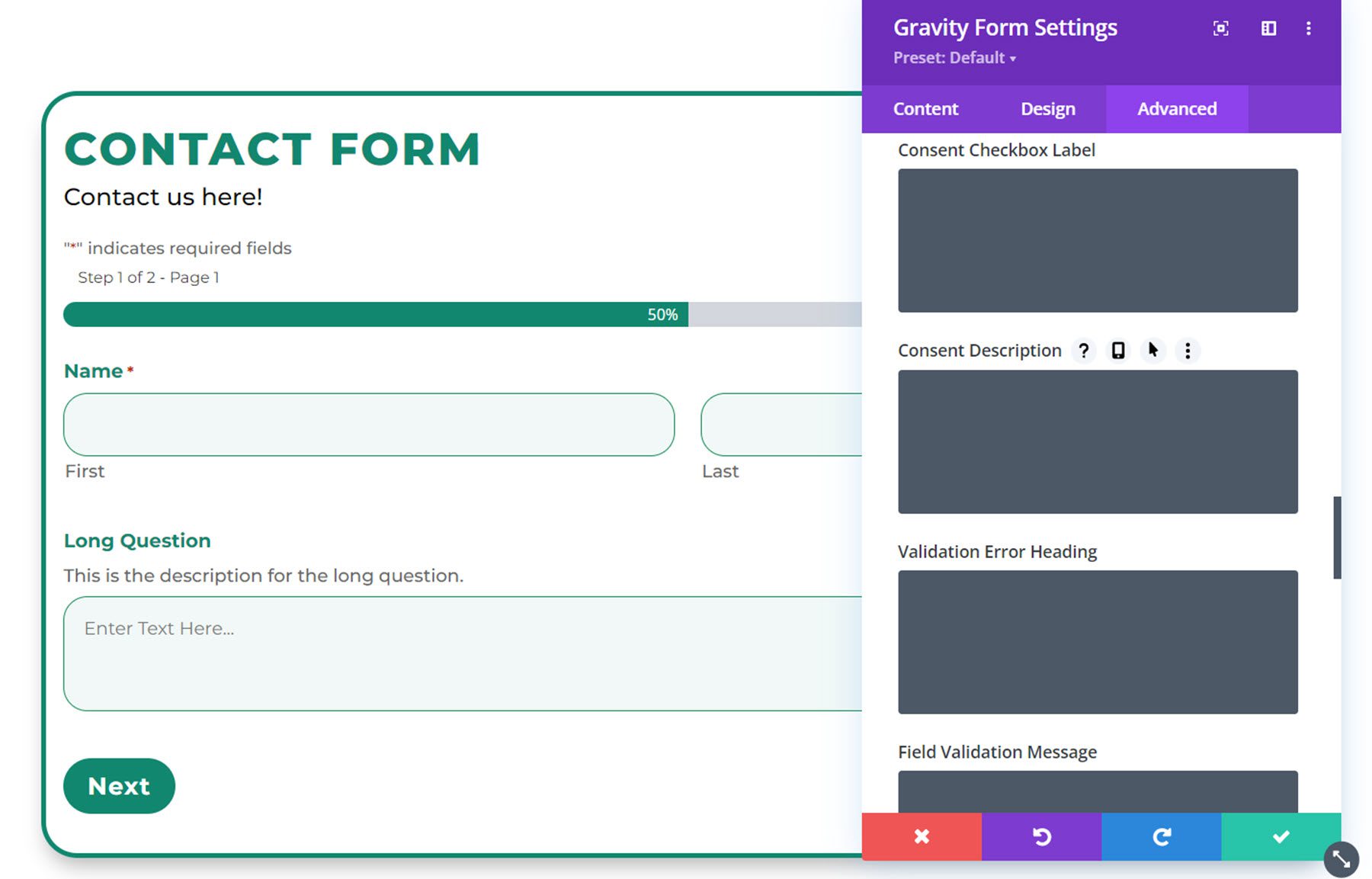
Task: Redo the last settings change
Action: pyautogui.click(x=1161, y=837)
